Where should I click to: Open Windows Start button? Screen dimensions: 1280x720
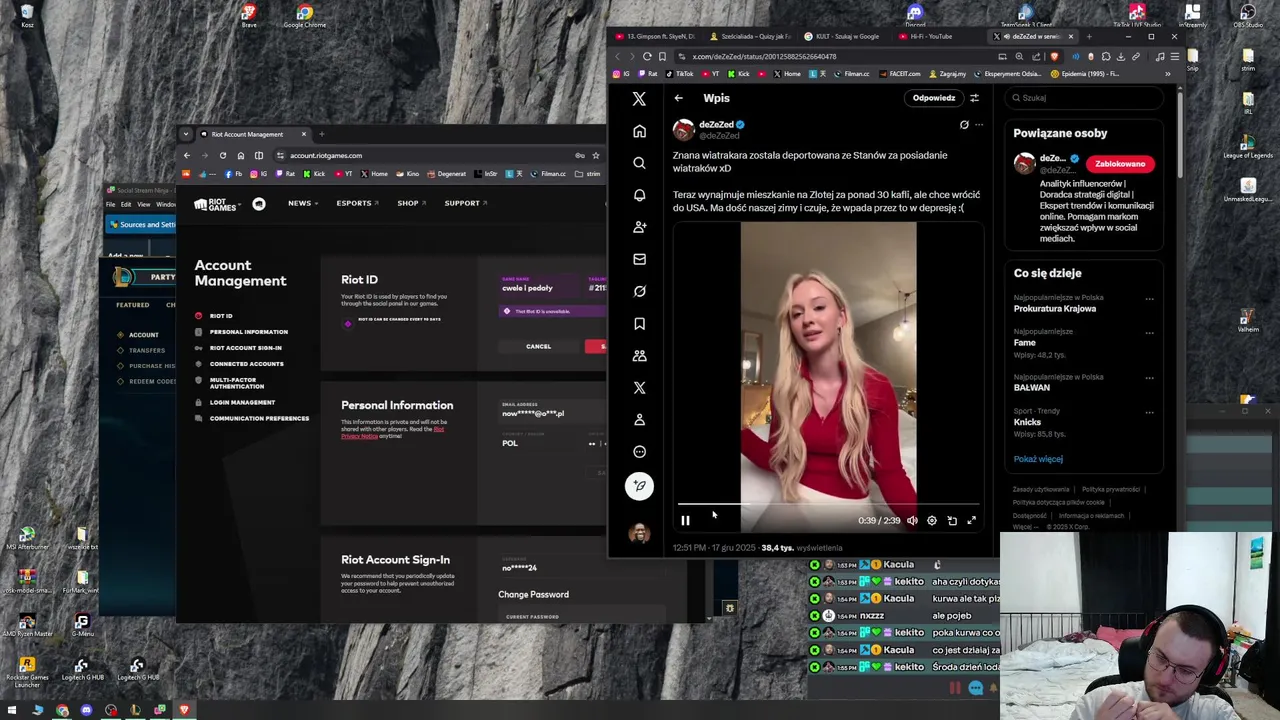(13, 710)
